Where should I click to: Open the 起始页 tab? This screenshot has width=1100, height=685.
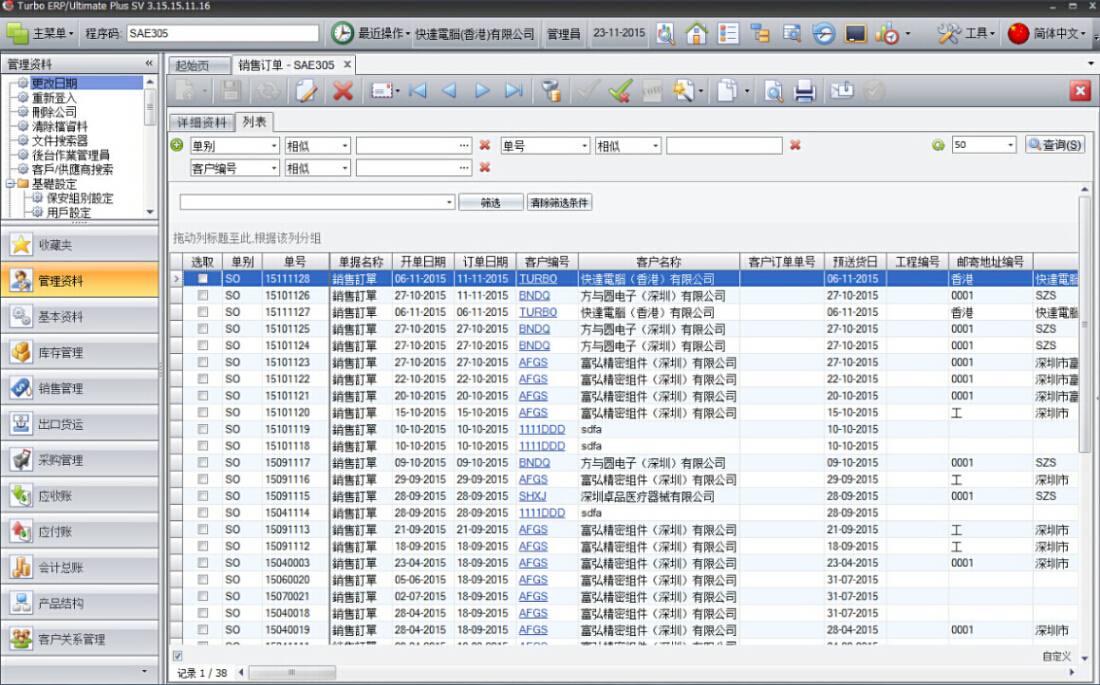tap(193, 65)
